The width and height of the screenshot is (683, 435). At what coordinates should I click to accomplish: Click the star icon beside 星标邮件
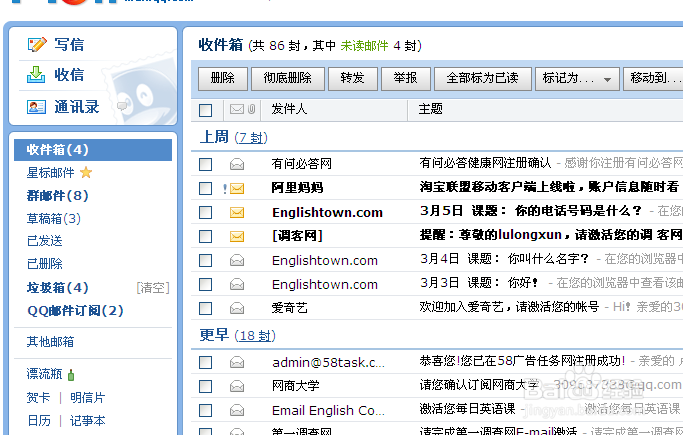point(86,172)
